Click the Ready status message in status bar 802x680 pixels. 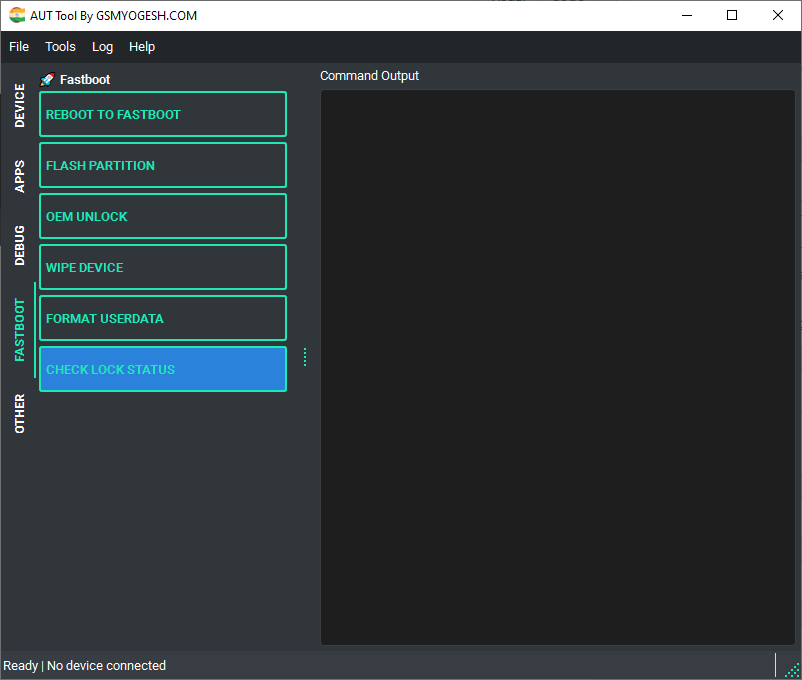(x=83, y=665)
